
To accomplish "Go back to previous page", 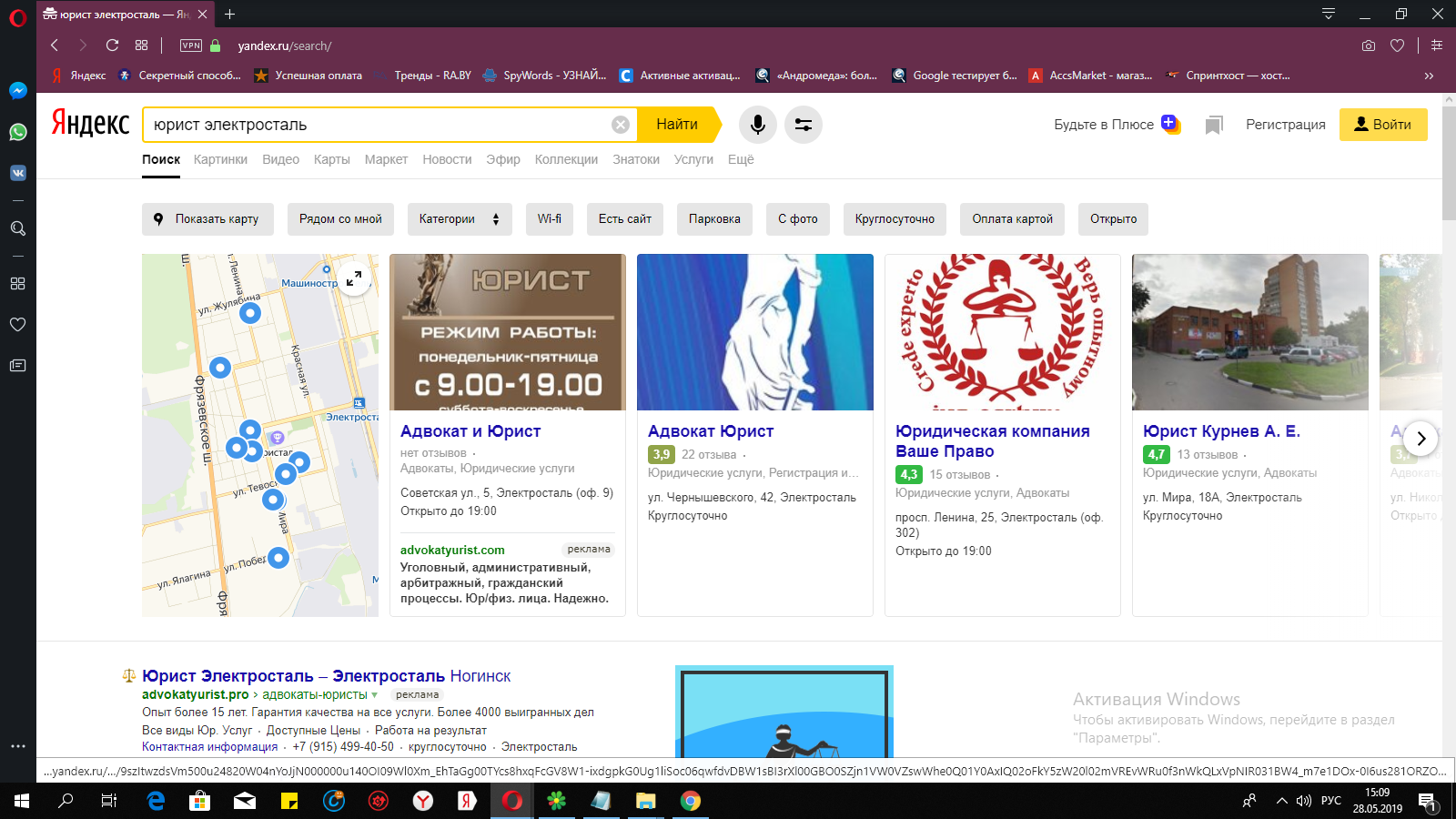I will [55, 45].
